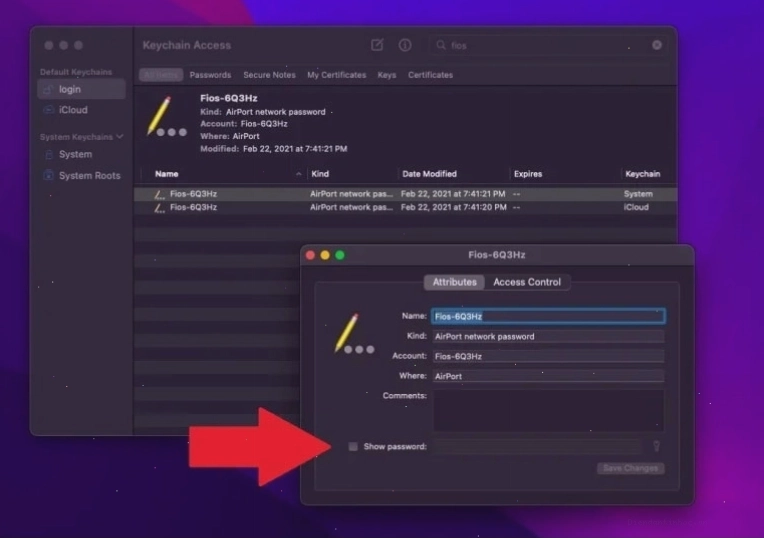
Task: Close the Fios-6Q3Hz dialog with red button
Action: pos(310,255)
